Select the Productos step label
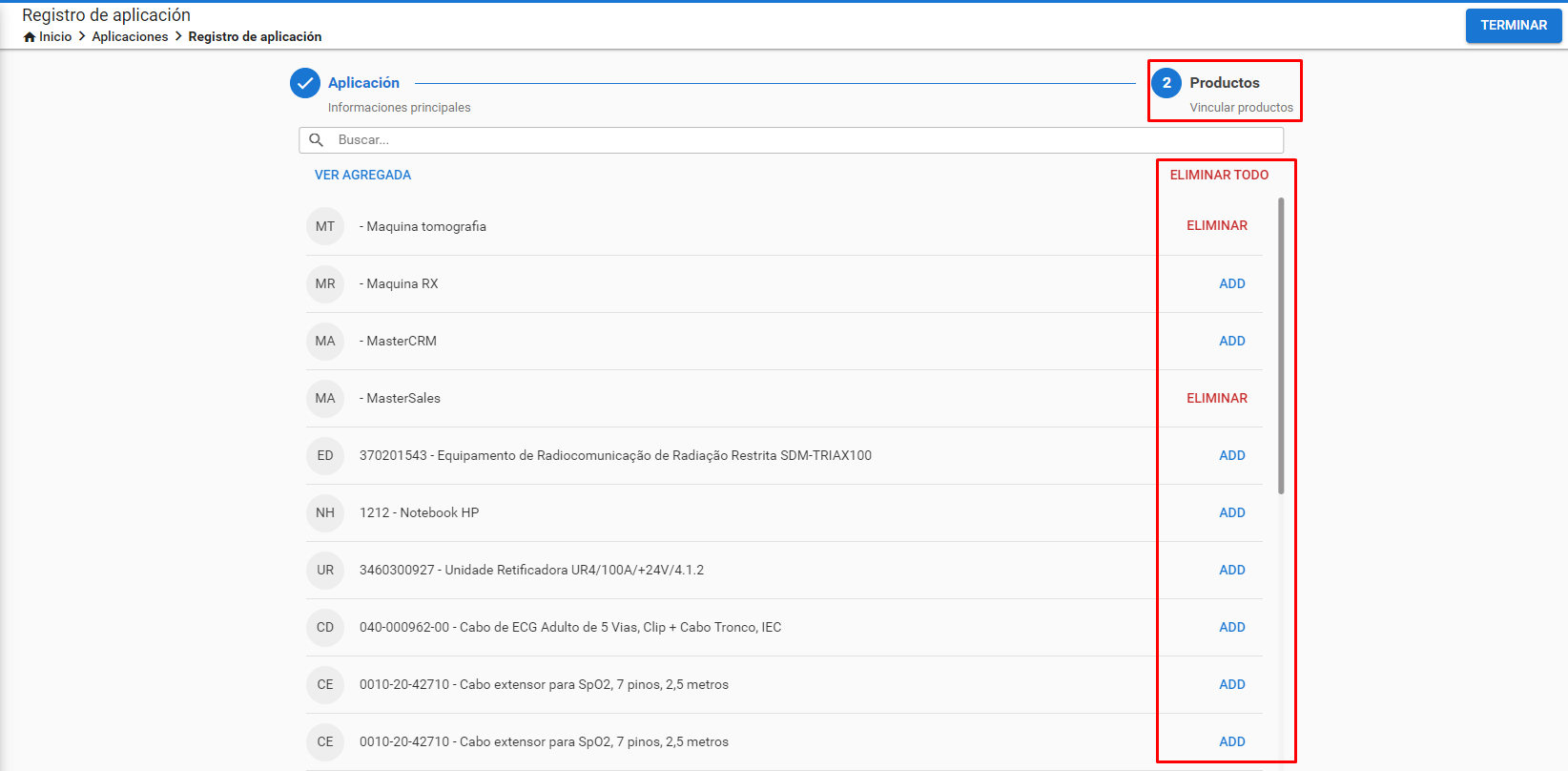This screenshot has height=771, width=1568. pyautogui.click(x=1225, y=83)
